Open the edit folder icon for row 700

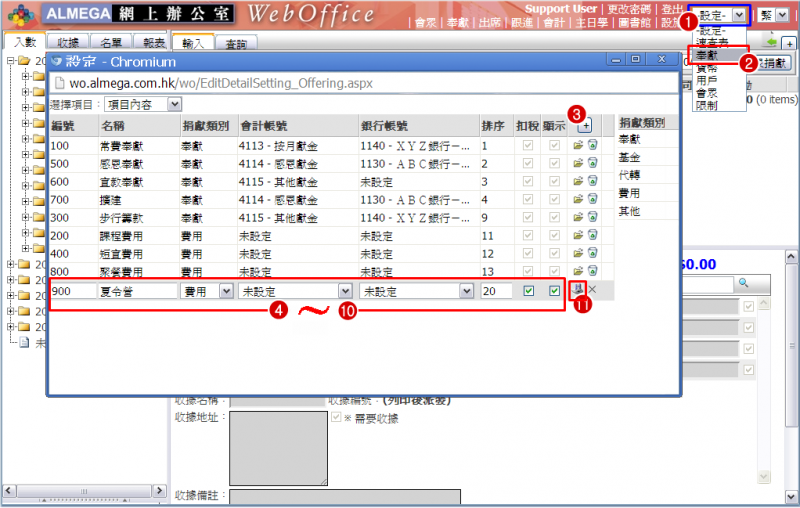coord(578,199)
